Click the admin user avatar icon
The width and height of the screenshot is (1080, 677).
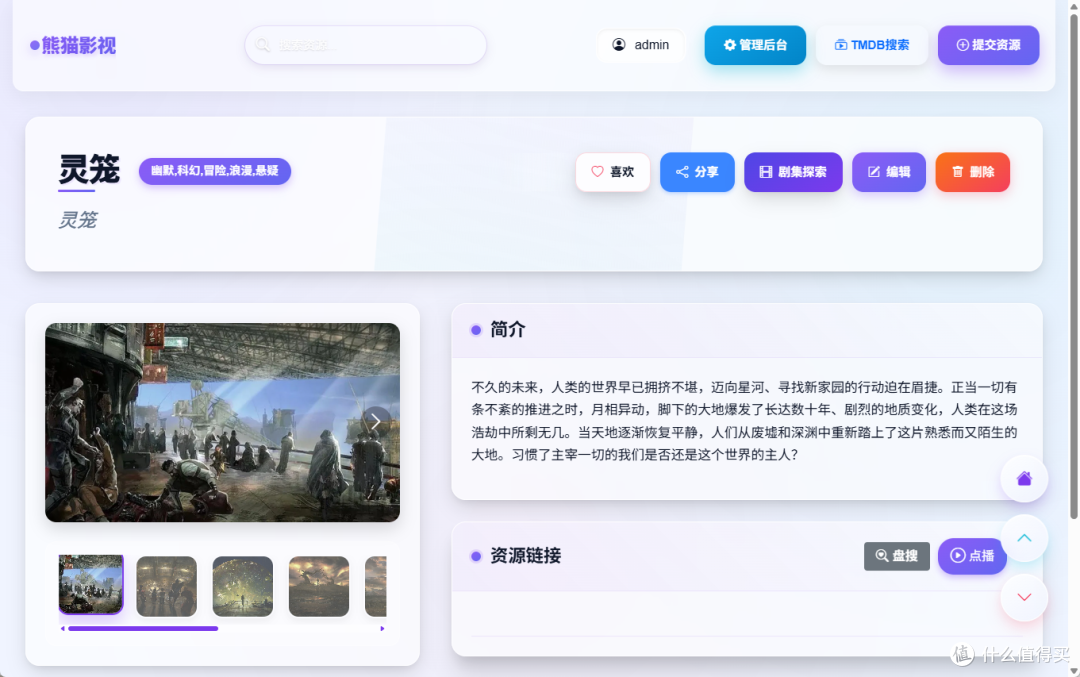619,45
